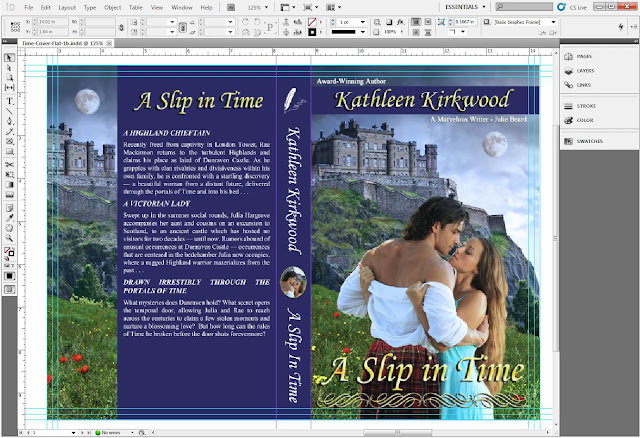This screenshot has height=438, width=640.
Task: Select the Direct Selection tool
Action: click(9, 68)
